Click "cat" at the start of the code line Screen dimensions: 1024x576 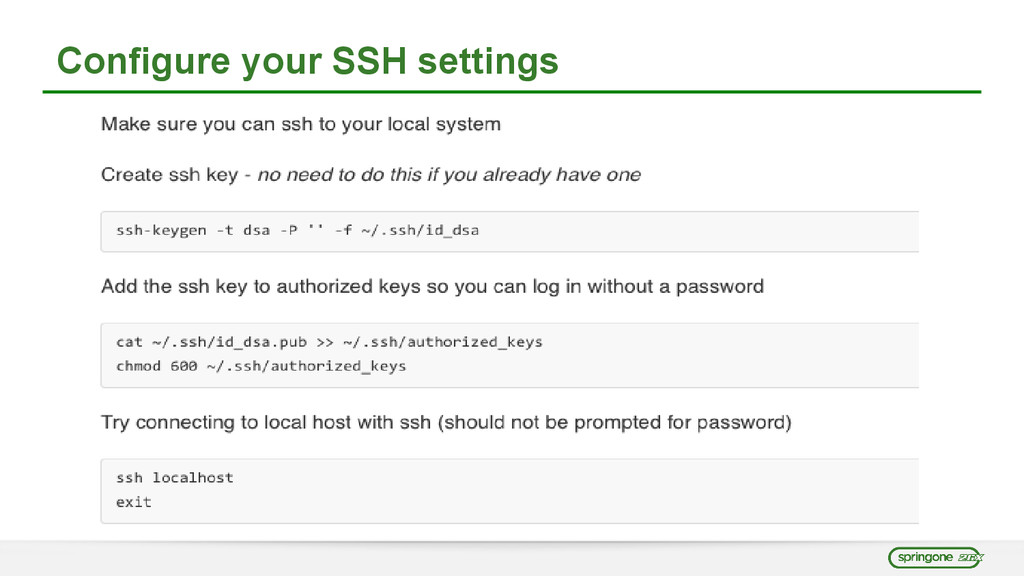[129, 342]
